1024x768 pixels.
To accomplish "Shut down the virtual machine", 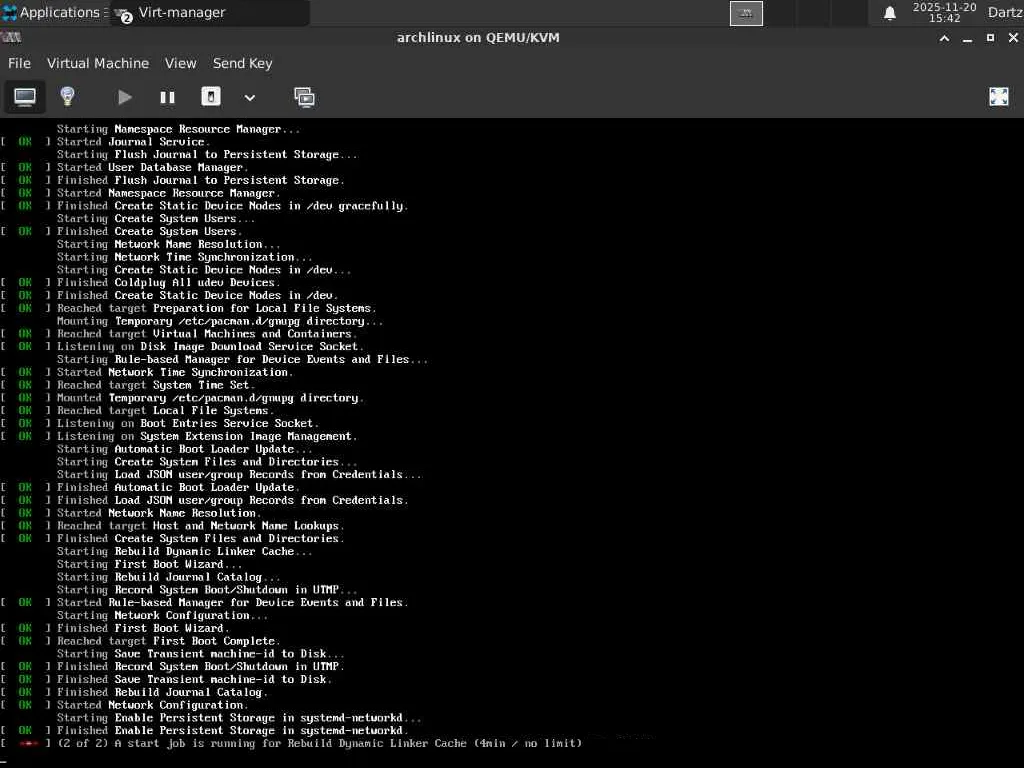I will pyautogui.click(x=210, y=97).
